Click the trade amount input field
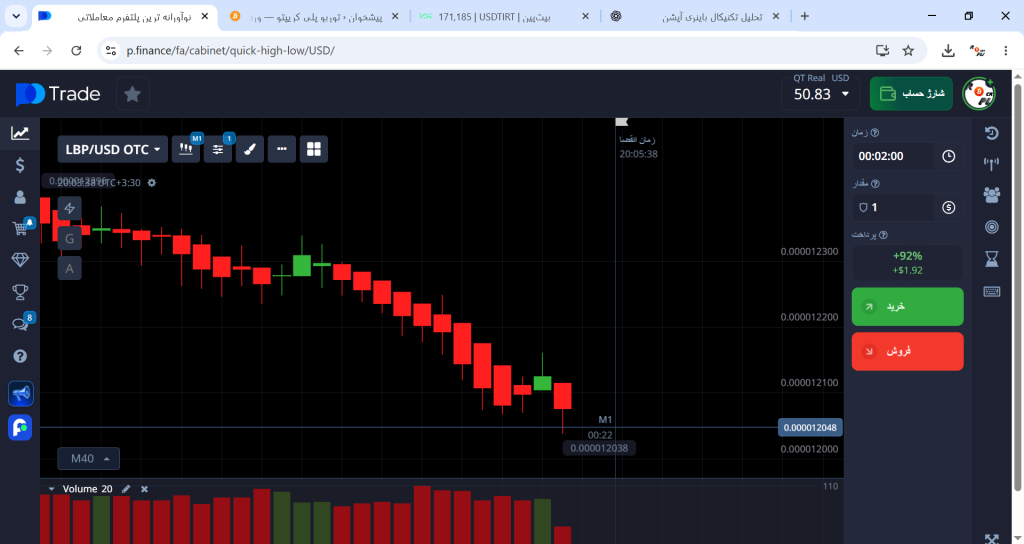The image size is (1024, 544). coord(893,208)
